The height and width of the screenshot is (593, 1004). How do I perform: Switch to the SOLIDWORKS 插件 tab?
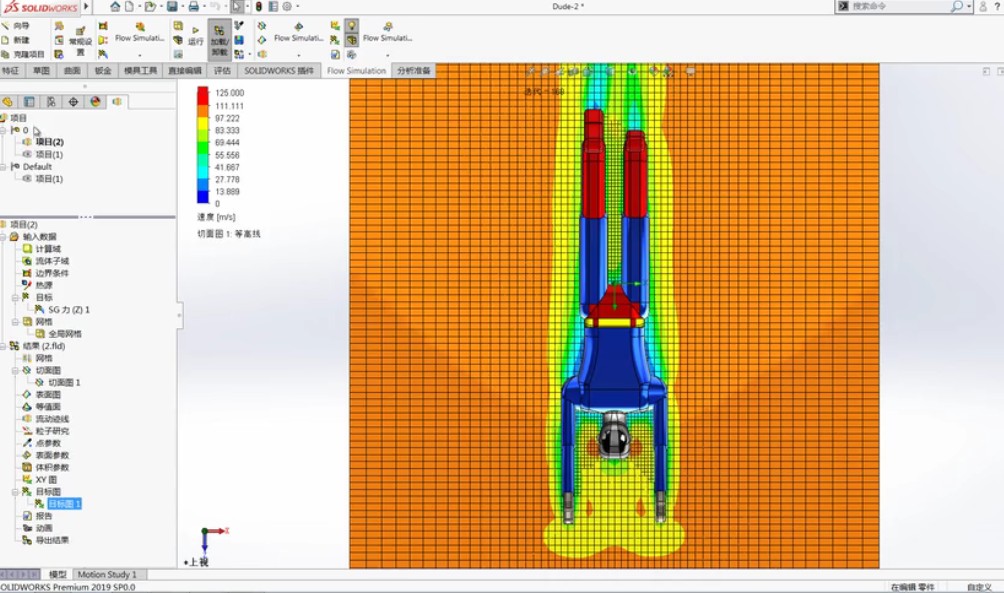279,70
